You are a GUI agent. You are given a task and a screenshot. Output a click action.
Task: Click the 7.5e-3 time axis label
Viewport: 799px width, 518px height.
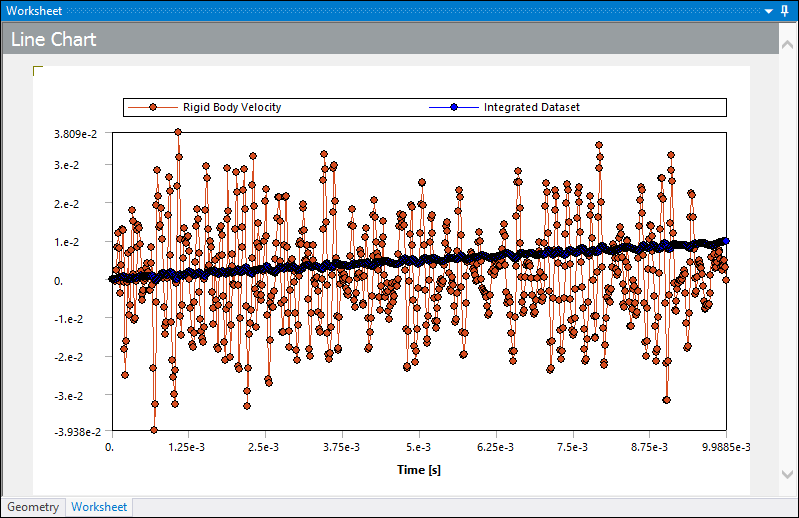(x=572, y=447)
